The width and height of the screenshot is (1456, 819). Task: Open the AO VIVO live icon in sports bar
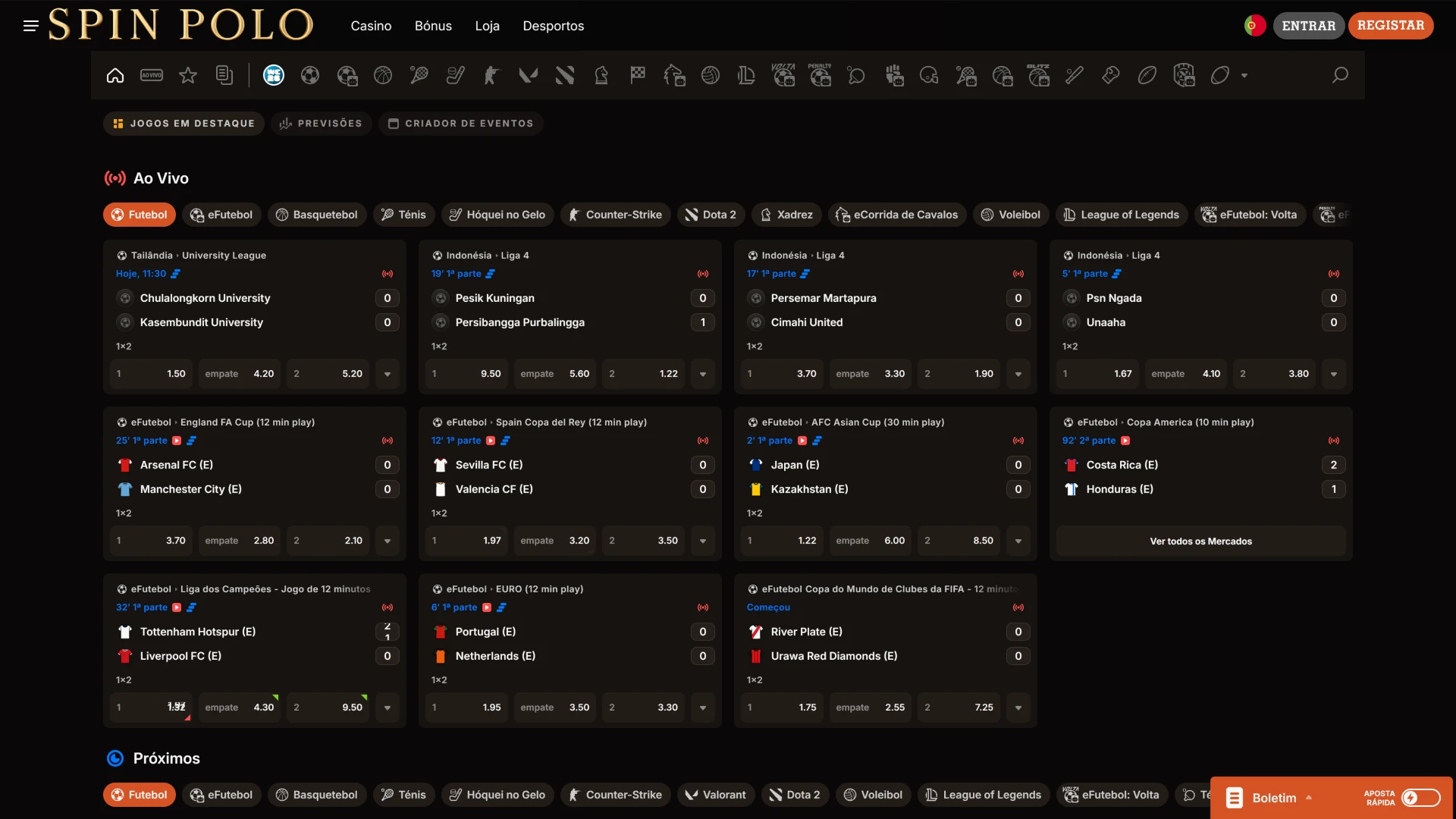pos(152,75)
